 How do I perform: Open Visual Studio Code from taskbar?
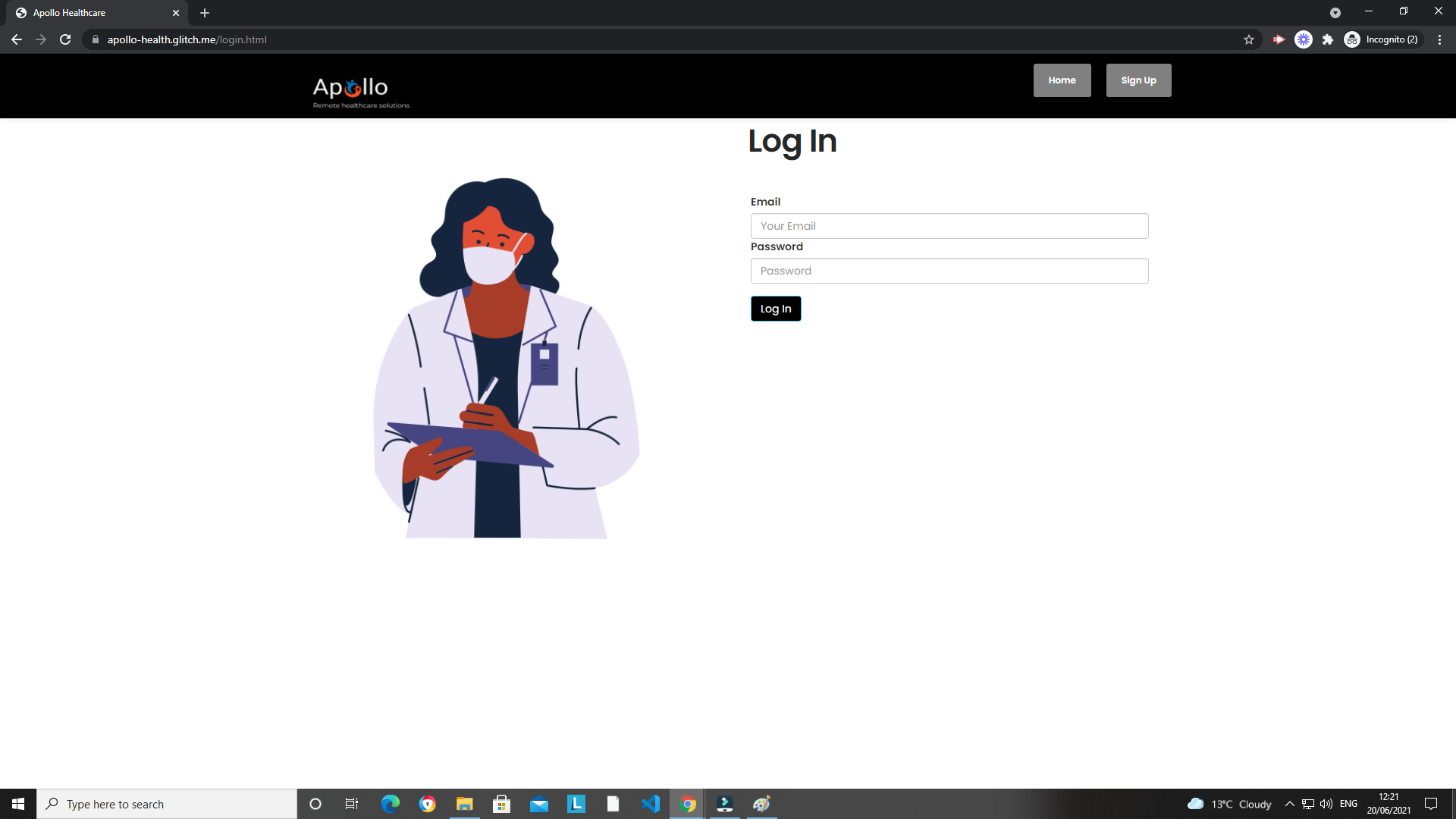(x=650, y=804)
